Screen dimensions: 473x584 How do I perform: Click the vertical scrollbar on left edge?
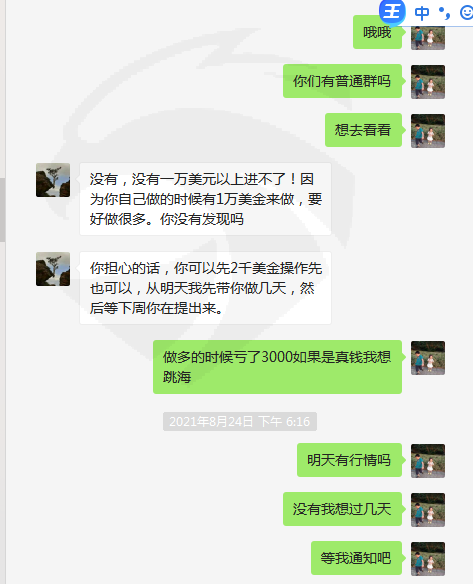pos(2,210)
